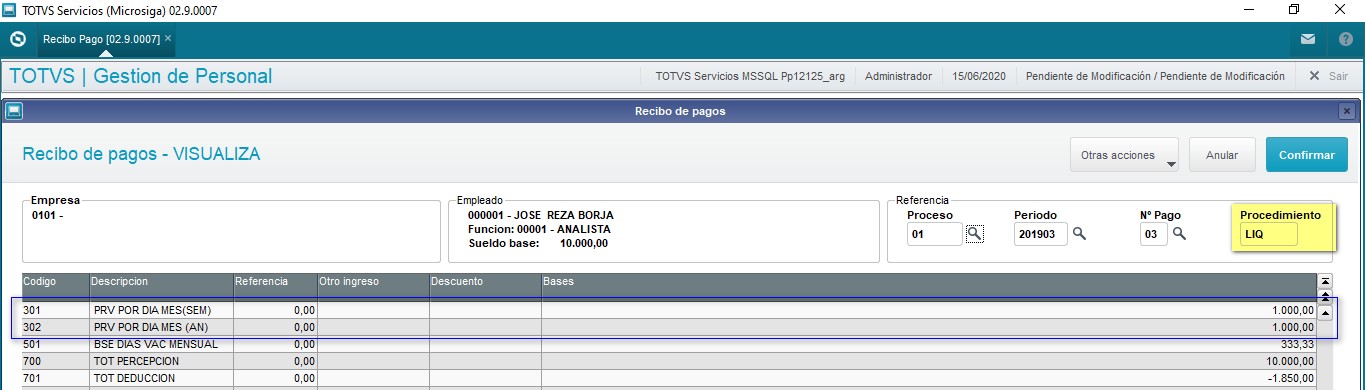The width and height of the screenshot is (1365, 390).
Task: Click Bases value -1.850,00
Action: click(x=1292, y=378)
